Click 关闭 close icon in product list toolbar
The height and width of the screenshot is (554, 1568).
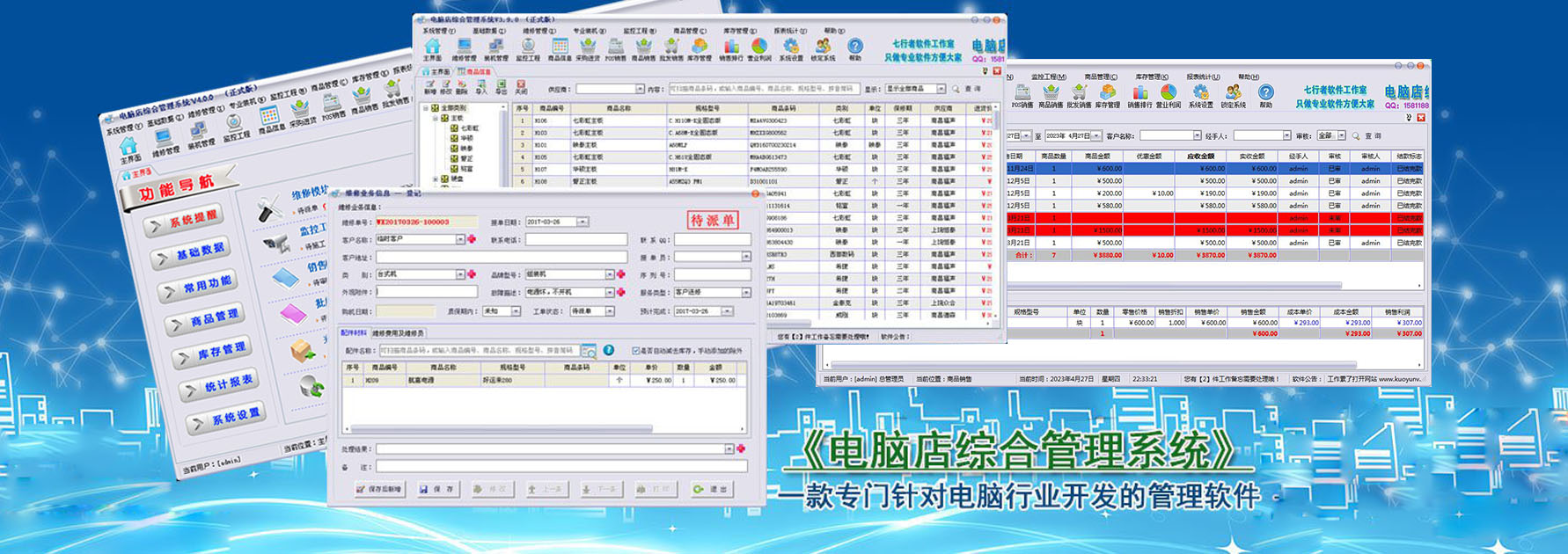[x=521, y=88]
